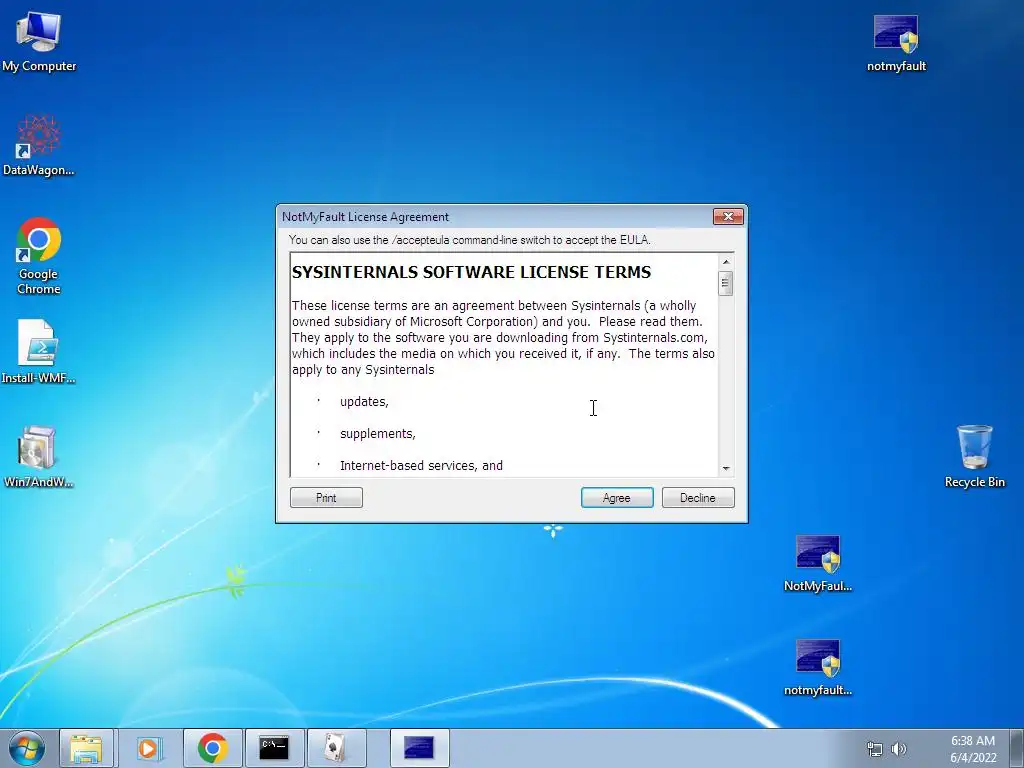Click the license scrollbar down arrow
The height and width of the screenshot is (768, 1024).
pos(726,469)
